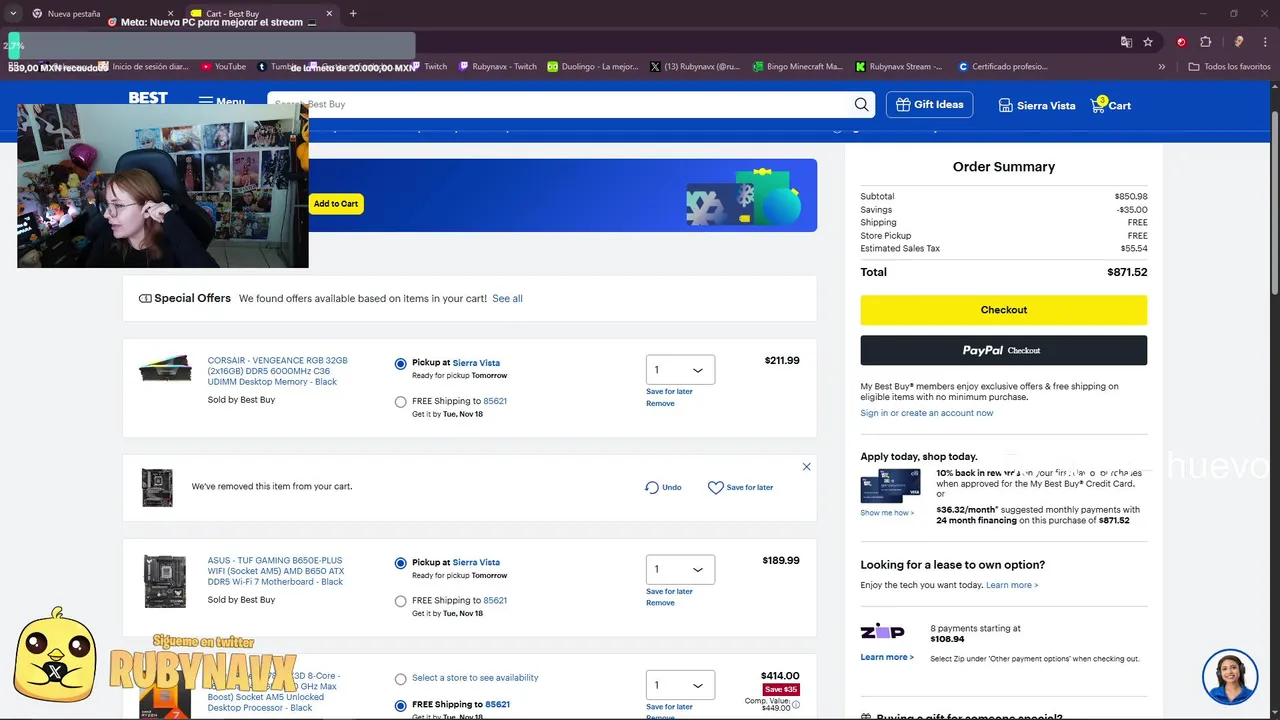Screen dimensions: 1280x720
Task: Open the Best Buy Menu
Action: pyautogui.click(x=221, y=102)
